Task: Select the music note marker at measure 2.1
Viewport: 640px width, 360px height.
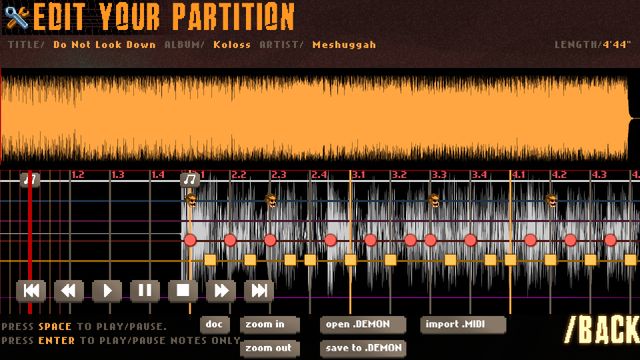Action: (190, 180)
